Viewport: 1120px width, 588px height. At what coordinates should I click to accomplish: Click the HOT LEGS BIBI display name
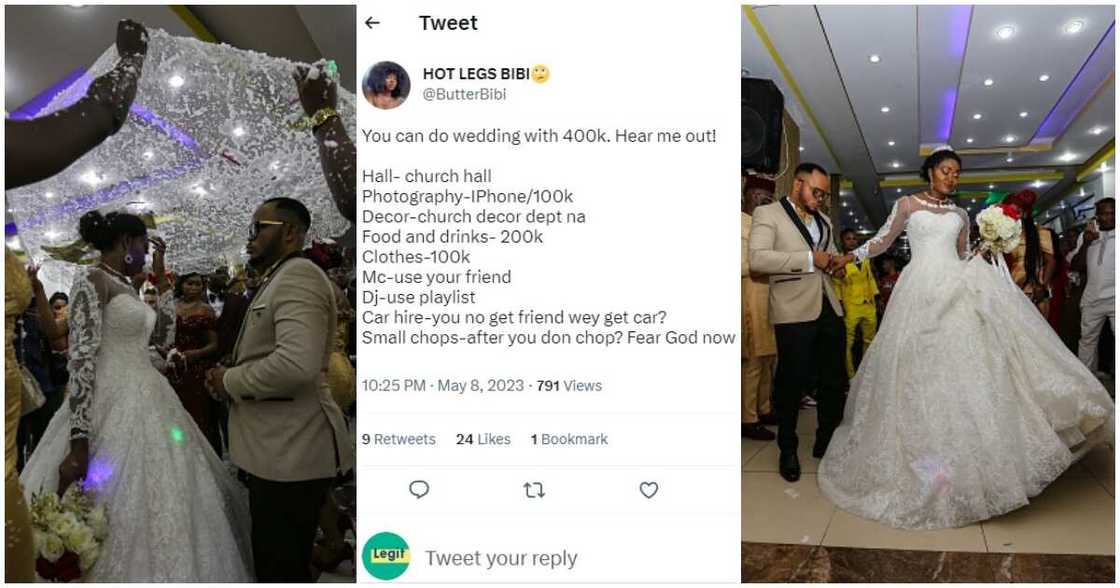[x=475, y=74]
